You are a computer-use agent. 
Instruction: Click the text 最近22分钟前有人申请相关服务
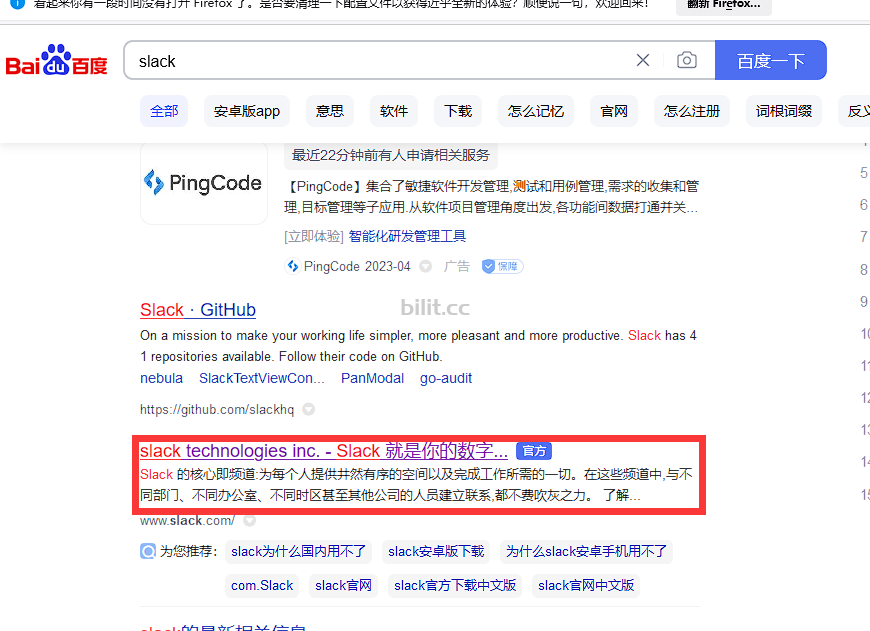(x=391, y=155)
